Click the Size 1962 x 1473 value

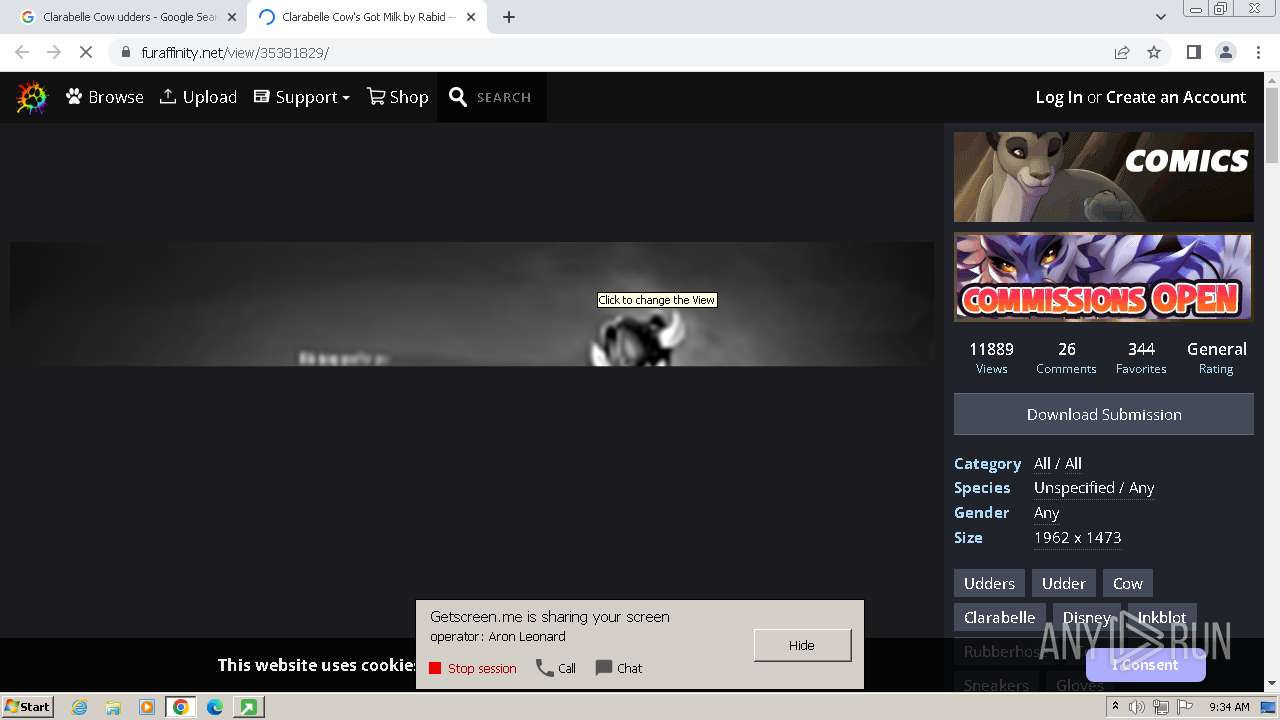(x=1077, y=537)
